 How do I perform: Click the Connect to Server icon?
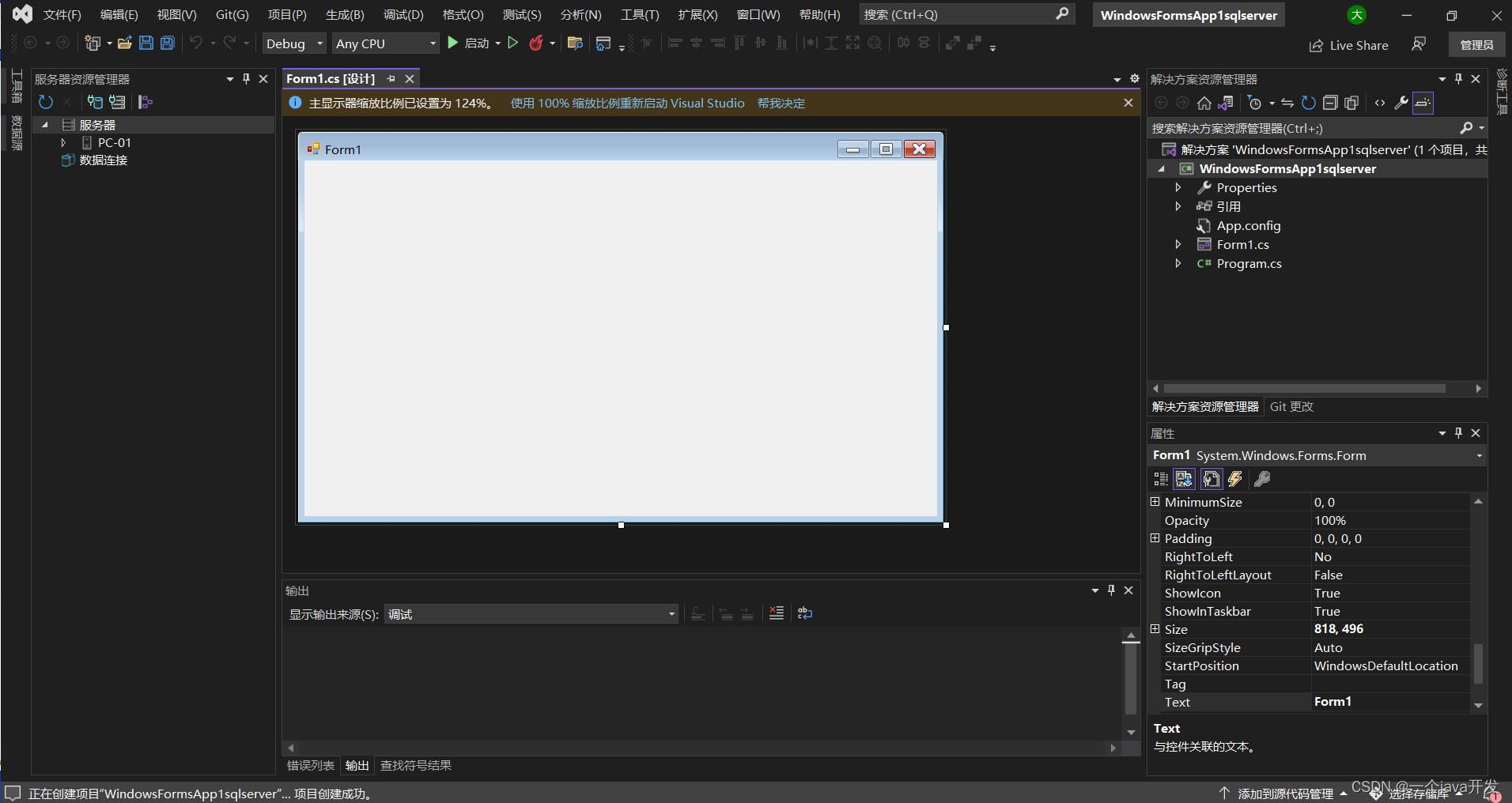click(117, 101)
